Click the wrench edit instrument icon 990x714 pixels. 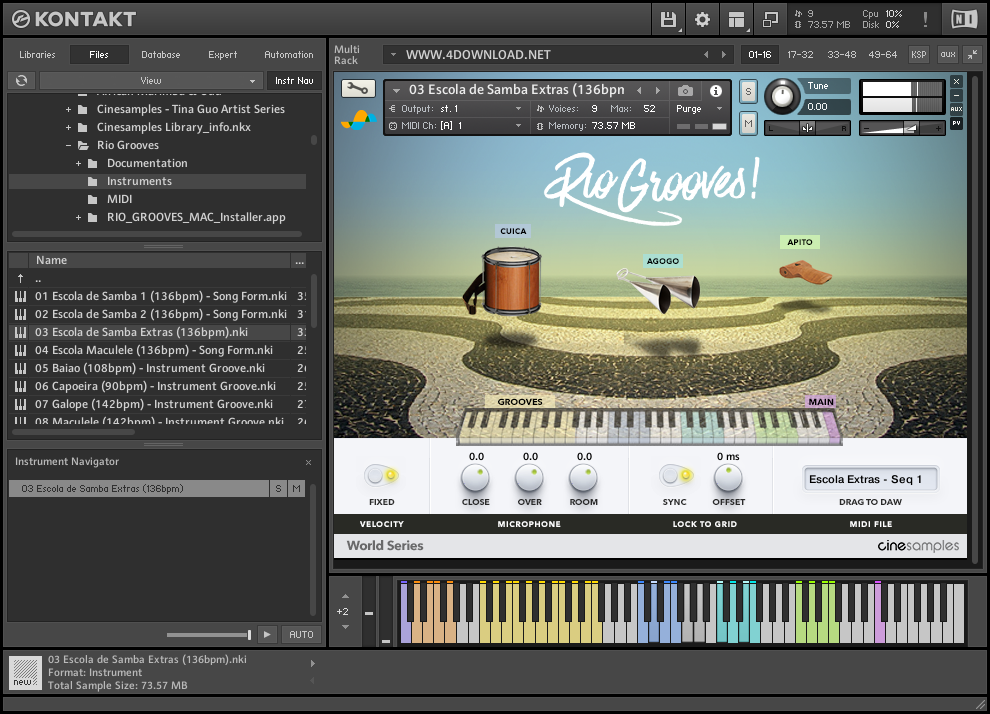click(x=358, y=89)
